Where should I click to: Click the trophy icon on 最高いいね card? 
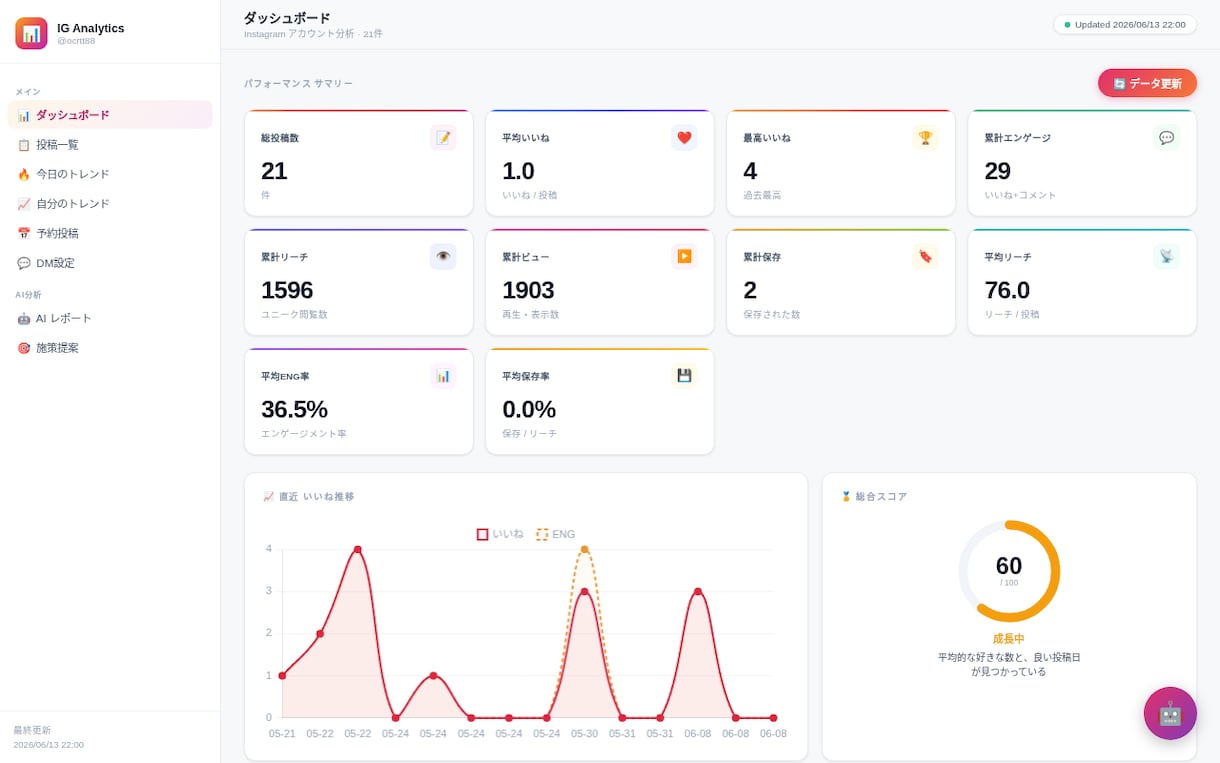[x=925, y=138]
